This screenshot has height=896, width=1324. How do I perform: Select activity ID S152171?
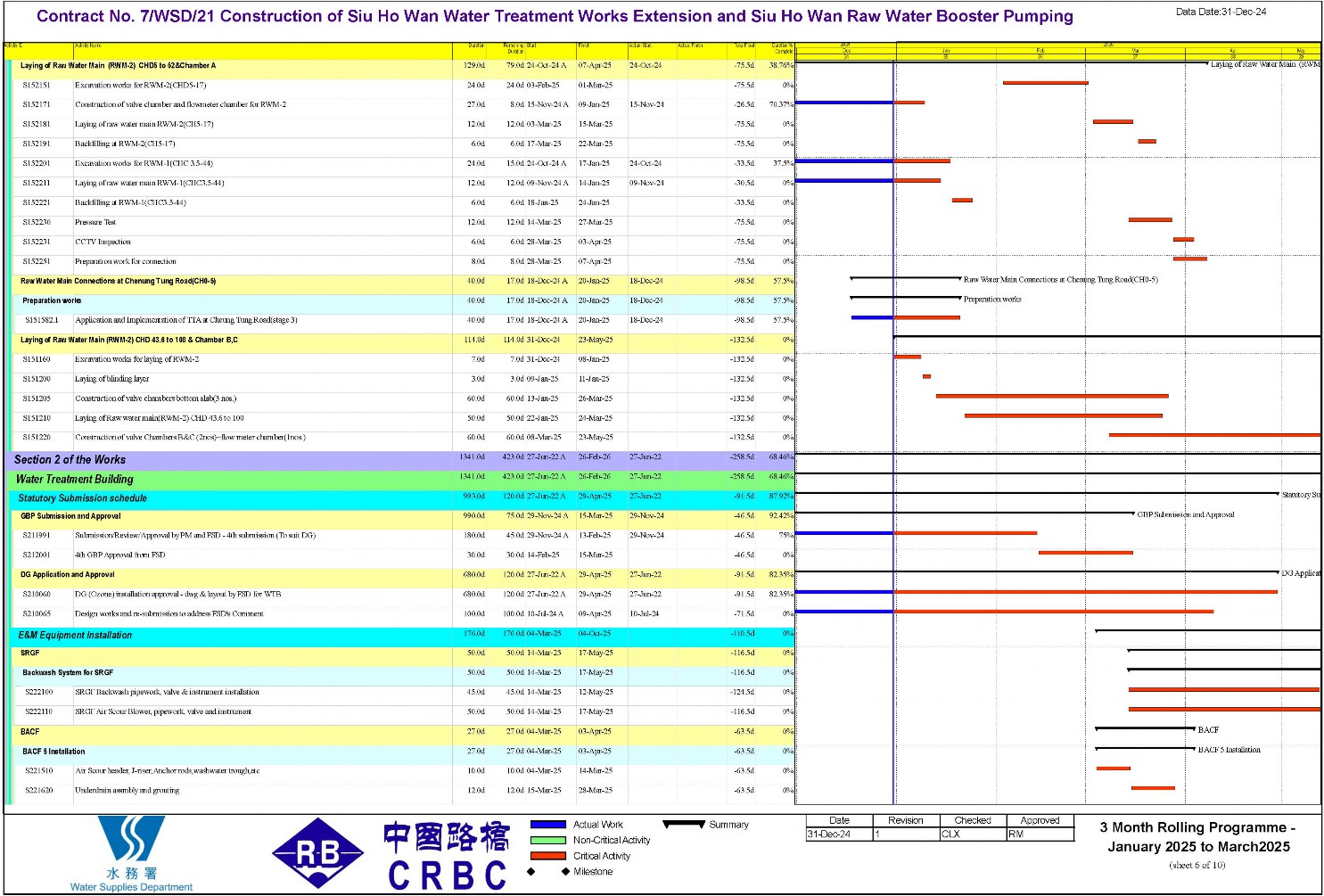tap(37, 105)
